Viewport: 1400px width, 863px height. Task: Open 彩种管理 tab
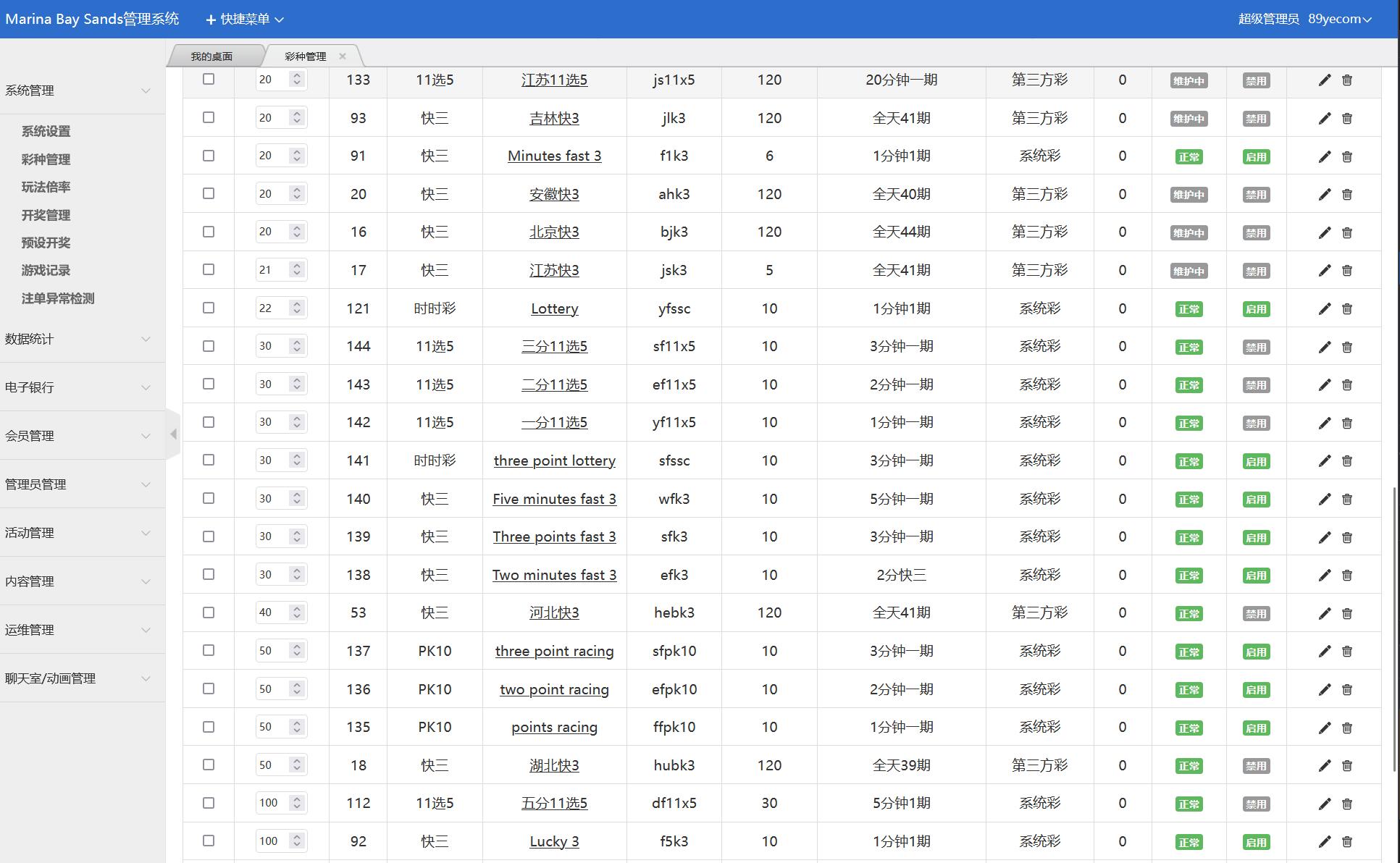pos(305,55)
